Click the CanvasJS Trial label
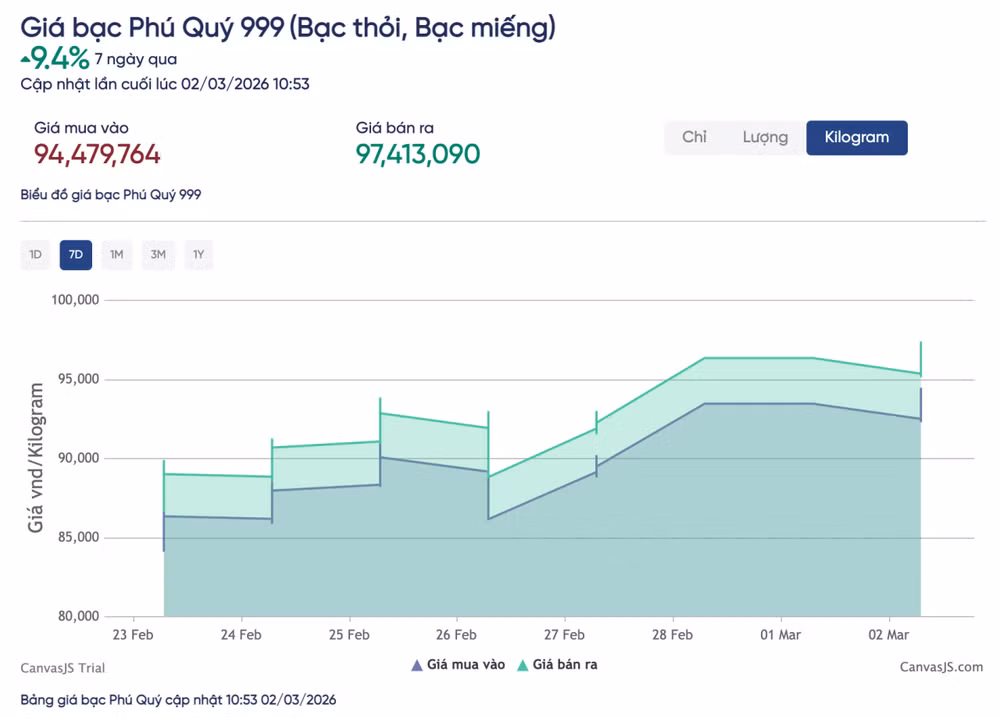1000x718 pixels. click(x=65, y=667)
